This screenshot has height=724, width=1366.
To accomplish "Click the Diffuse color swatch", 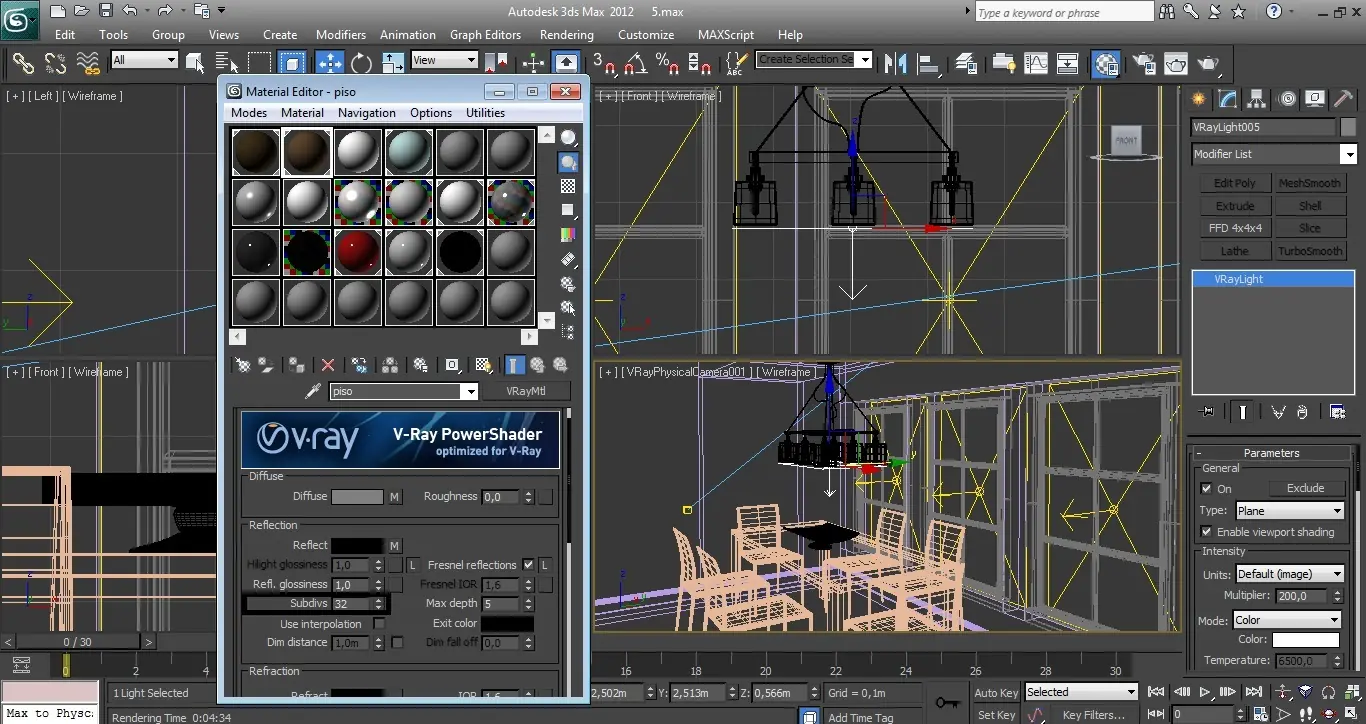I will coord(357,497).
